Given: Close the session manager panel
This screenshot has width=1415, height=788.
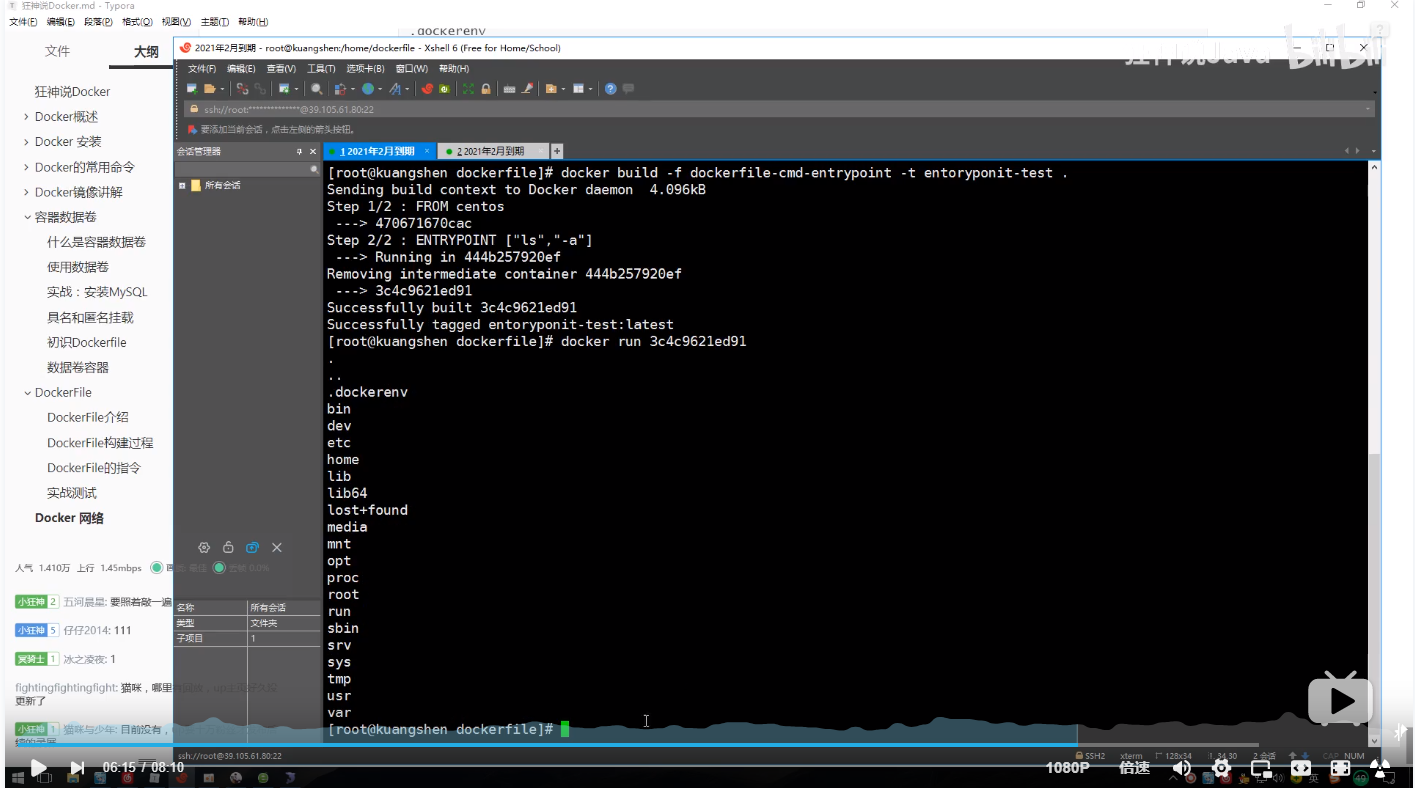Looking at the screenshot, I should coord(313,152).
